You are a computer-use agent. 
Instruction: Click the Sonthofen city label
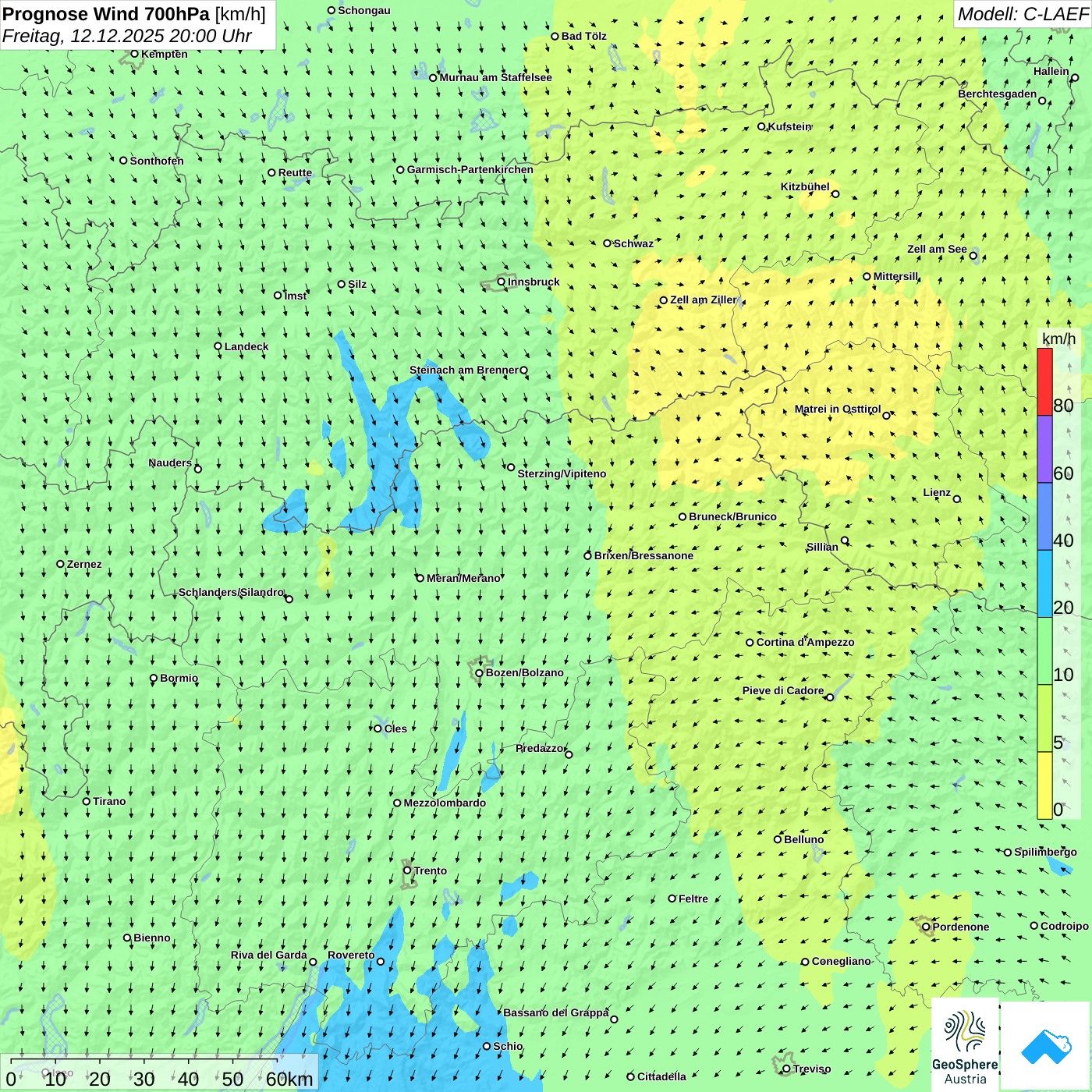tap(156, 161)
